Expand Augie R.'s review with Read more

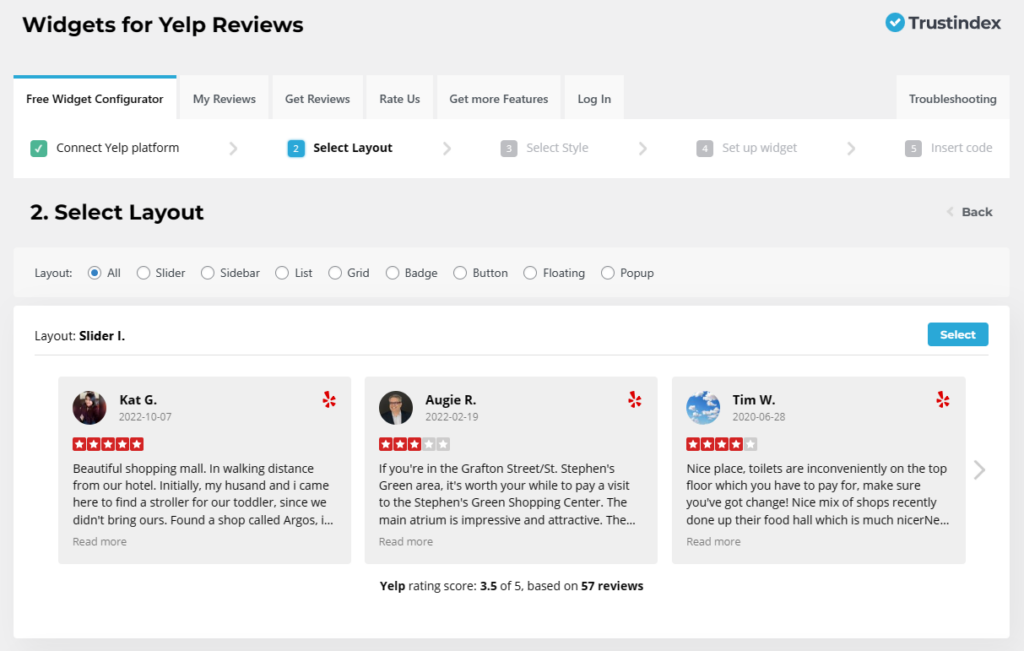pyautogui.click(x=405, y=541)
